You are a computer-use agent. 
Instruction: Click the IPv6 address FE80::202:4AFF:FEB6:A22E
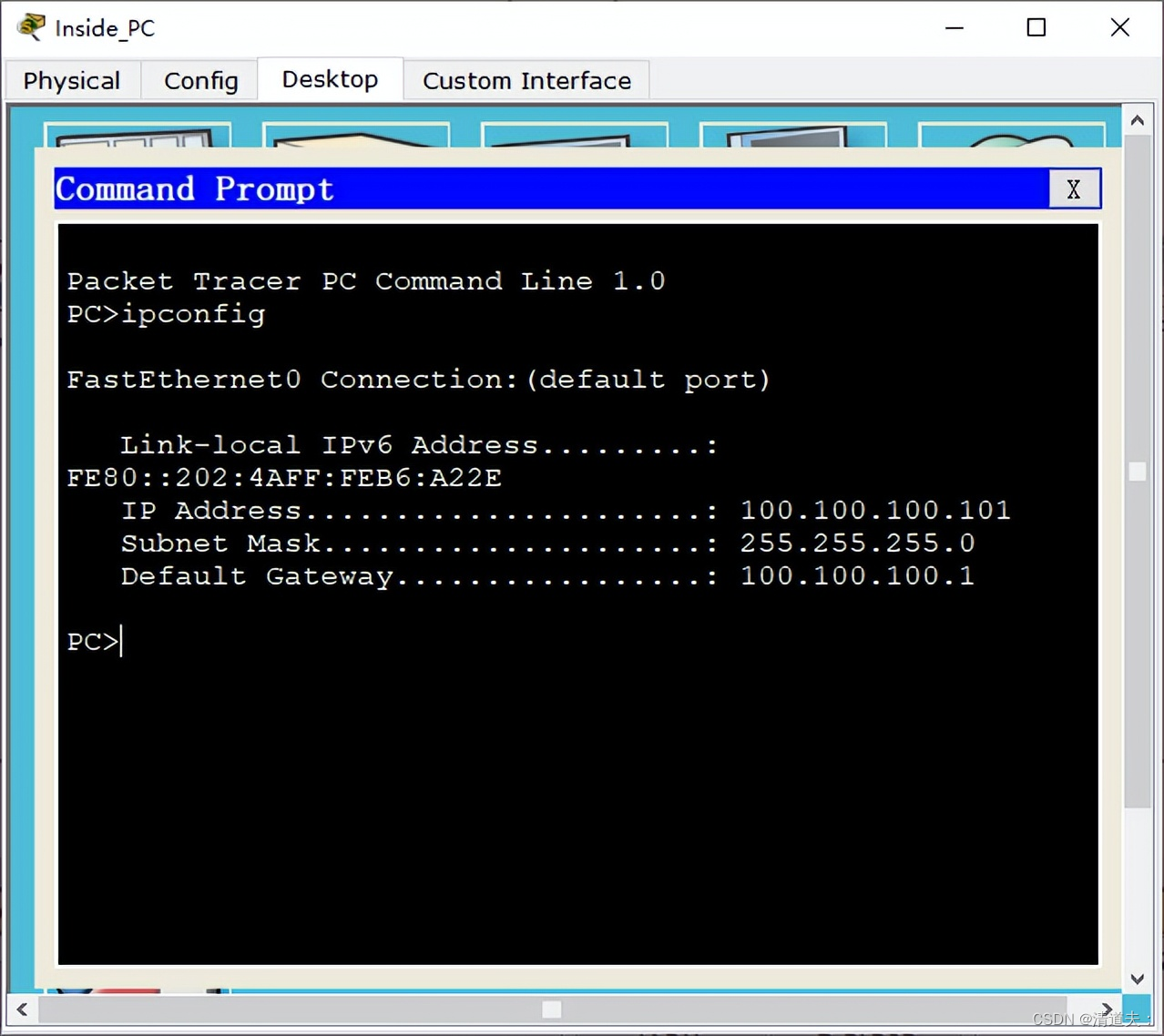tap(284, 477)
